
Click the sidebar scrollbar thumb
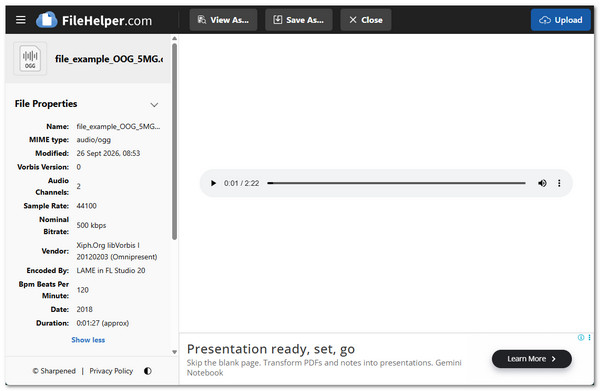(174, 142)
